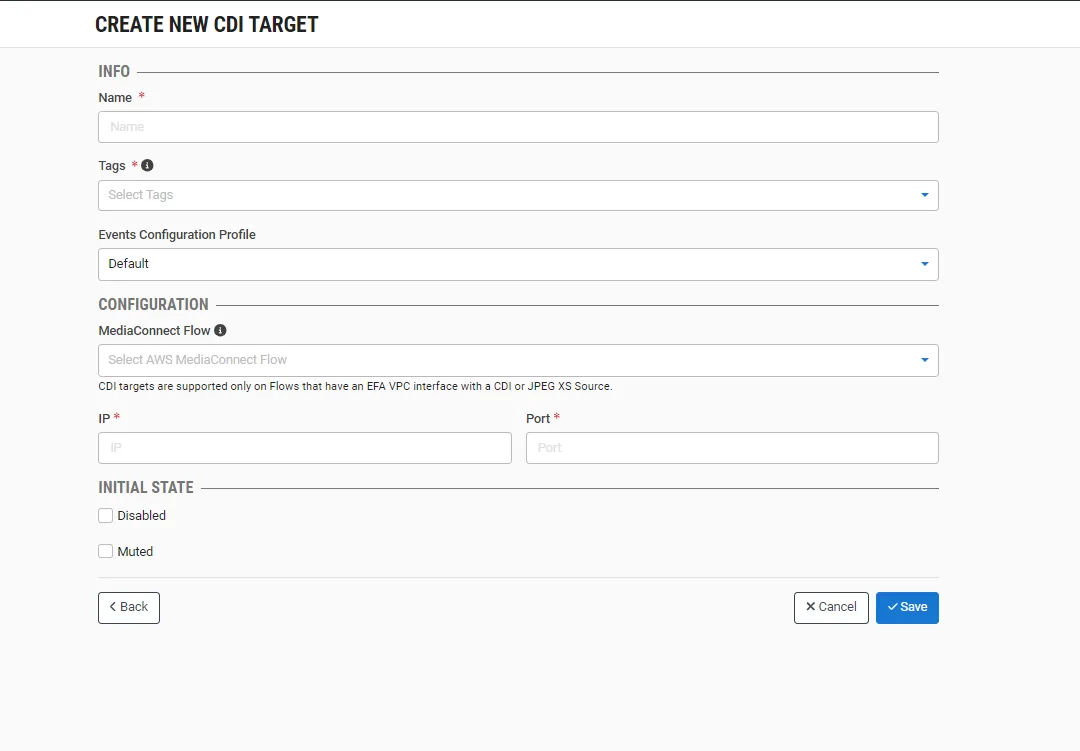Click the Back button
This screenshot has height=751, width=1080.
tap(129, 608)
